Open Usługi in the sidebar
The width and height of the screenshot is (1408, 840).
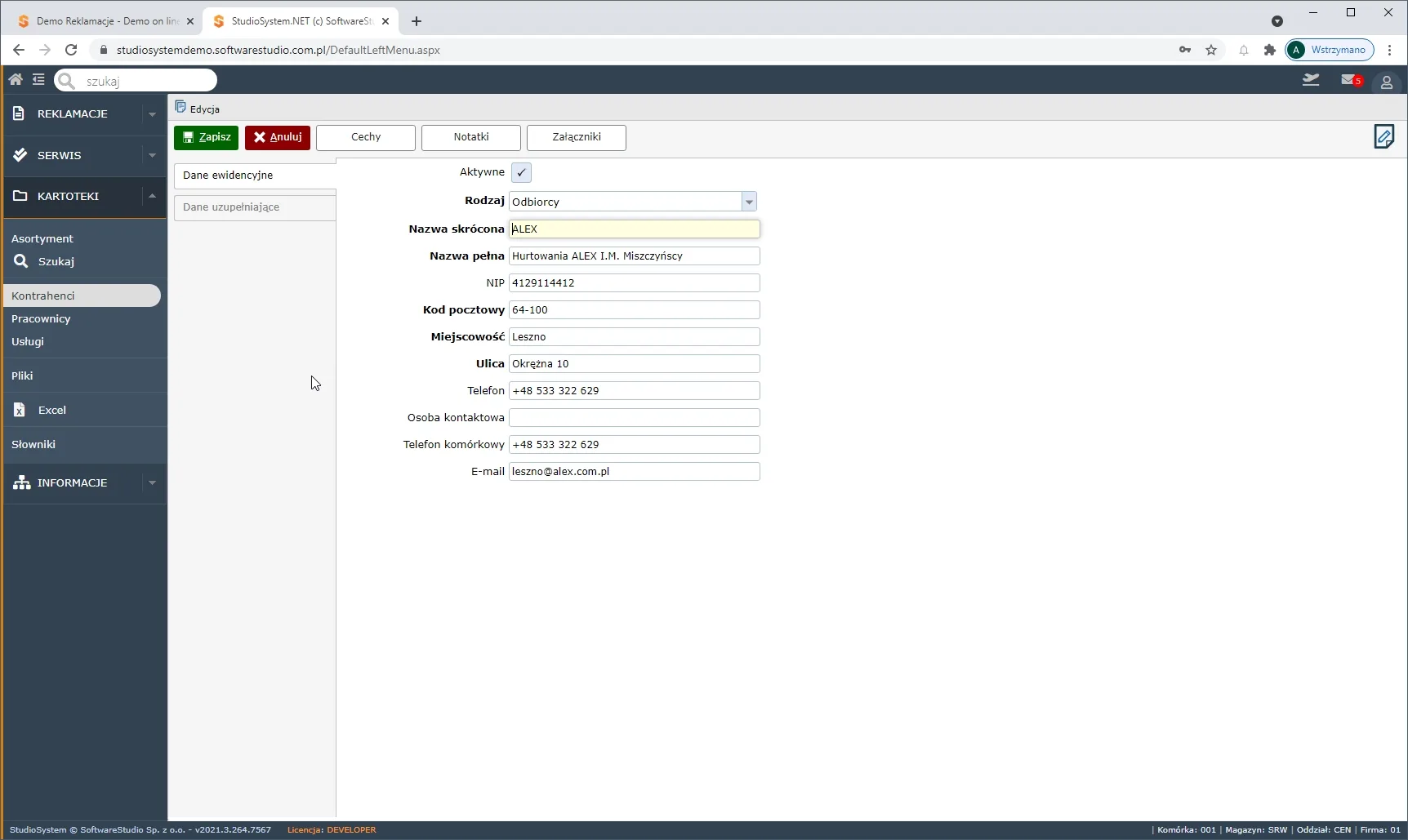pyautogui.click(x=28, y=341)
